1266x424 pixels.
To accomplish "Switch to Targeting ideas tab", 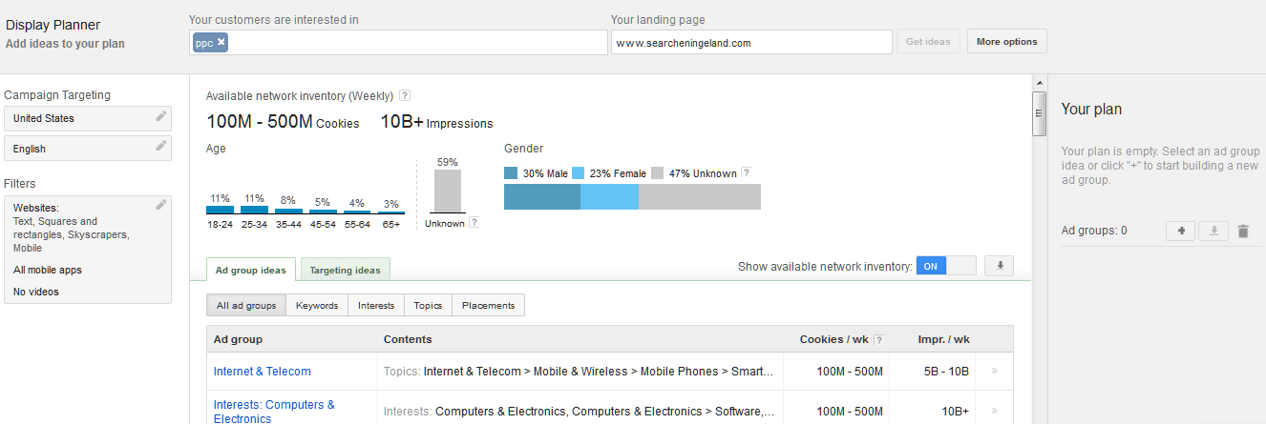I will pyautogui.click(x=345, y=271).
